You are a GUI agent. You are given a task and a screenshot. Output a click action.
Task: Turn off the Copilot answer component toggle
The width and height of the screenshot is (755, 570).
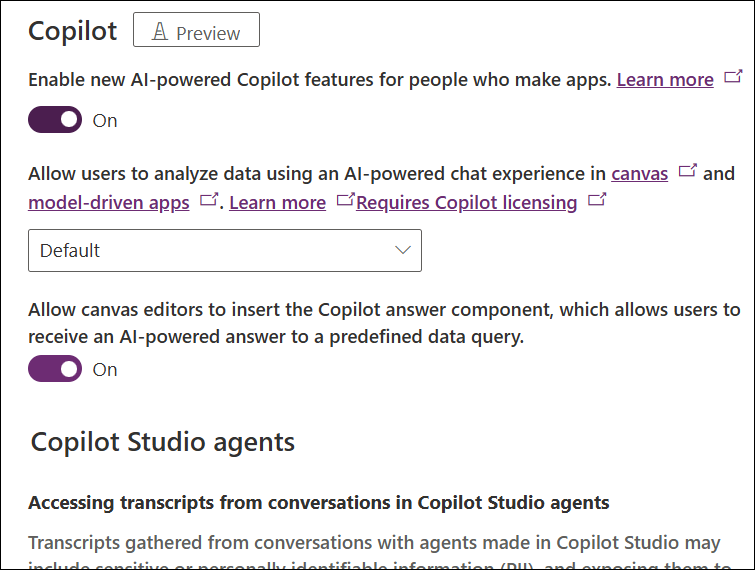[55, 369]
